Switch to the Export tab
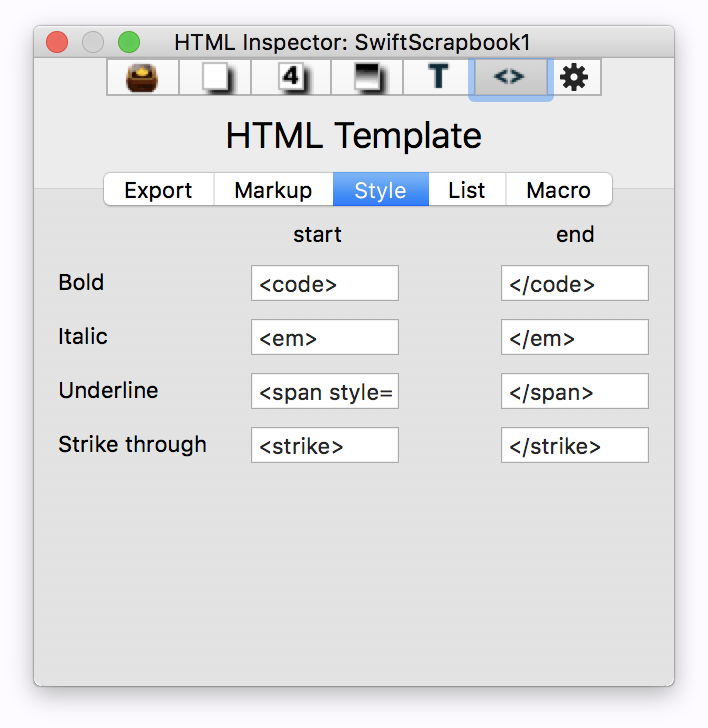The width and height of the screenshot is (708, 728). point(158,190)
